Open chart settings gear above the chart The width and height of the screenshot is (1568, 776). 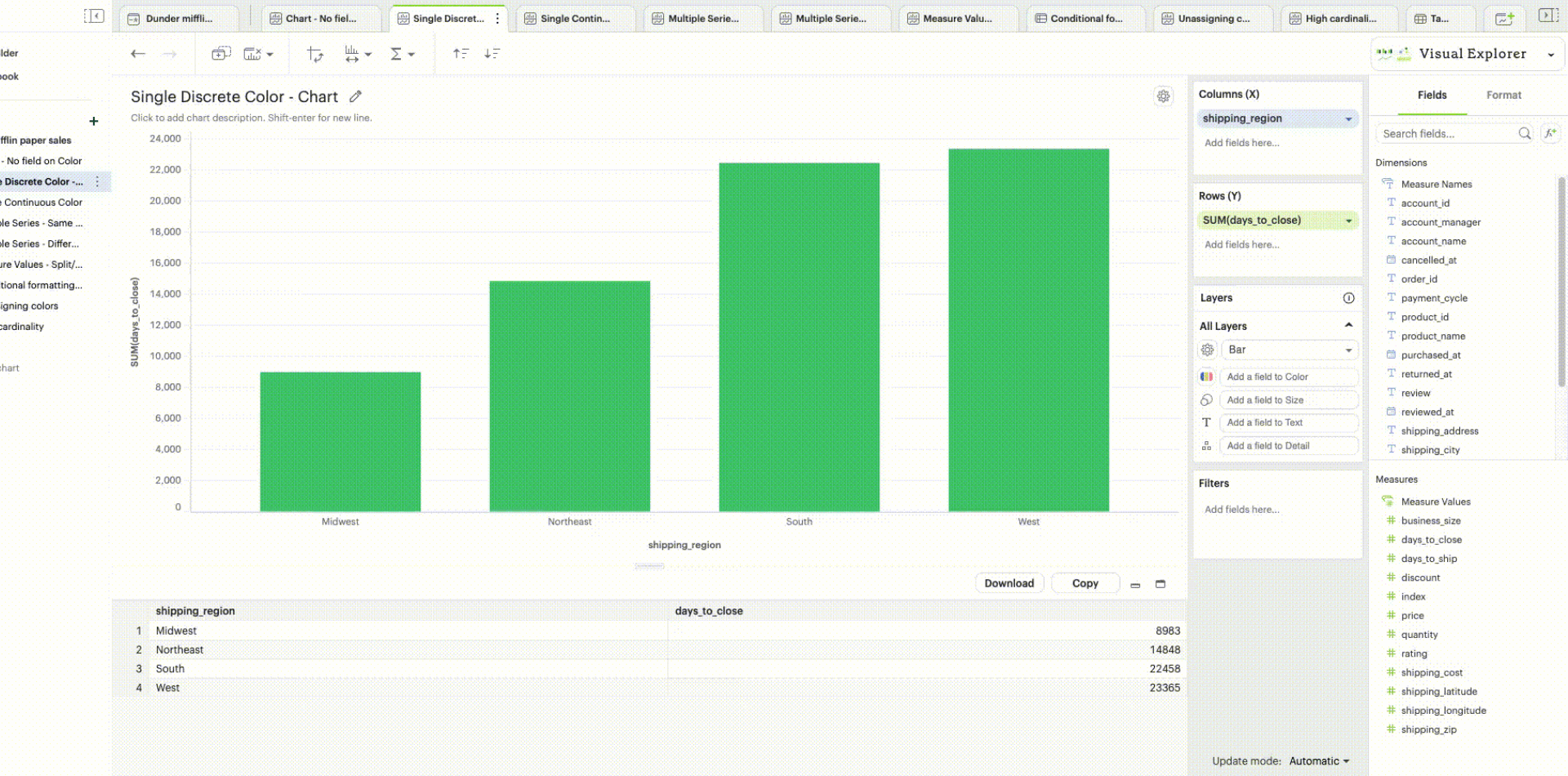[x=1163, y=96]
